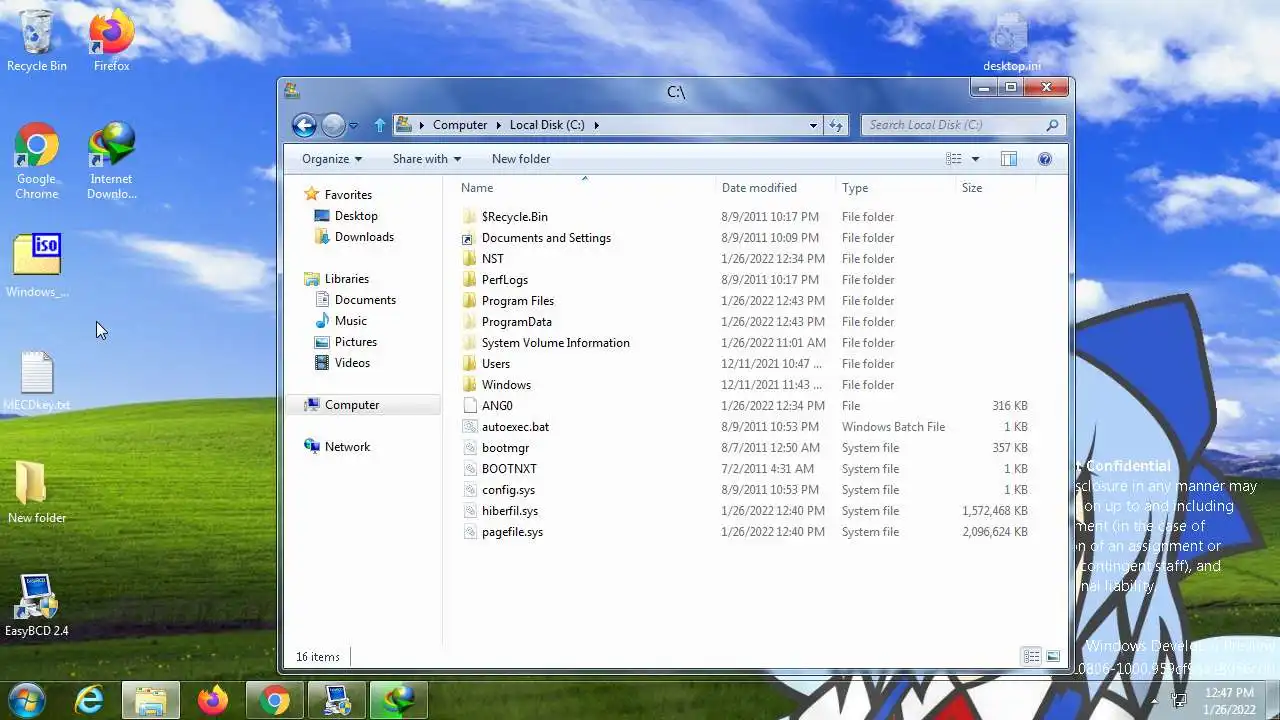Sort by the Size column header
The height and width of the screenshot is (720, 1280).
pyautogui.click(x=995, y=188)
